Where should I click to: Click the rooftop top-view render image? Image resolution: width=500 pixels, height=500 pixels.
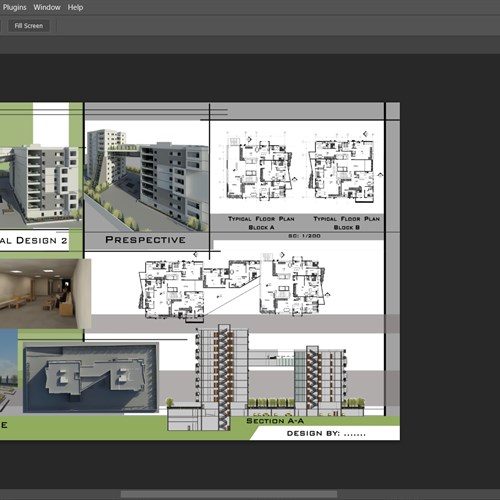click(91, 378)
